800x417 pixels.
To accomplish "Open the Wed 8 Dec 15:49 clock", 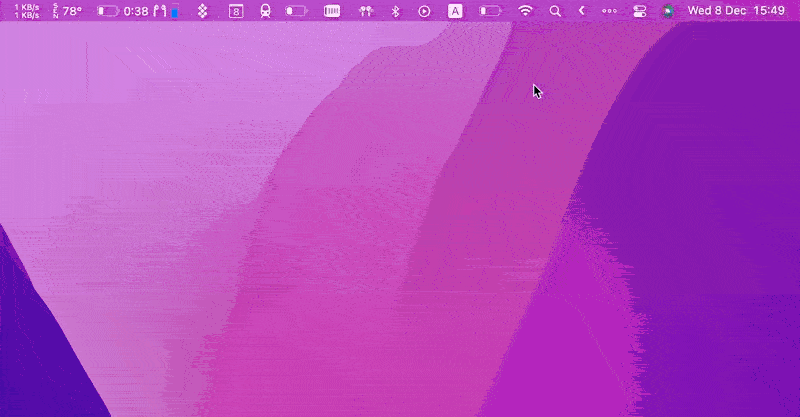I will [736, 11].
